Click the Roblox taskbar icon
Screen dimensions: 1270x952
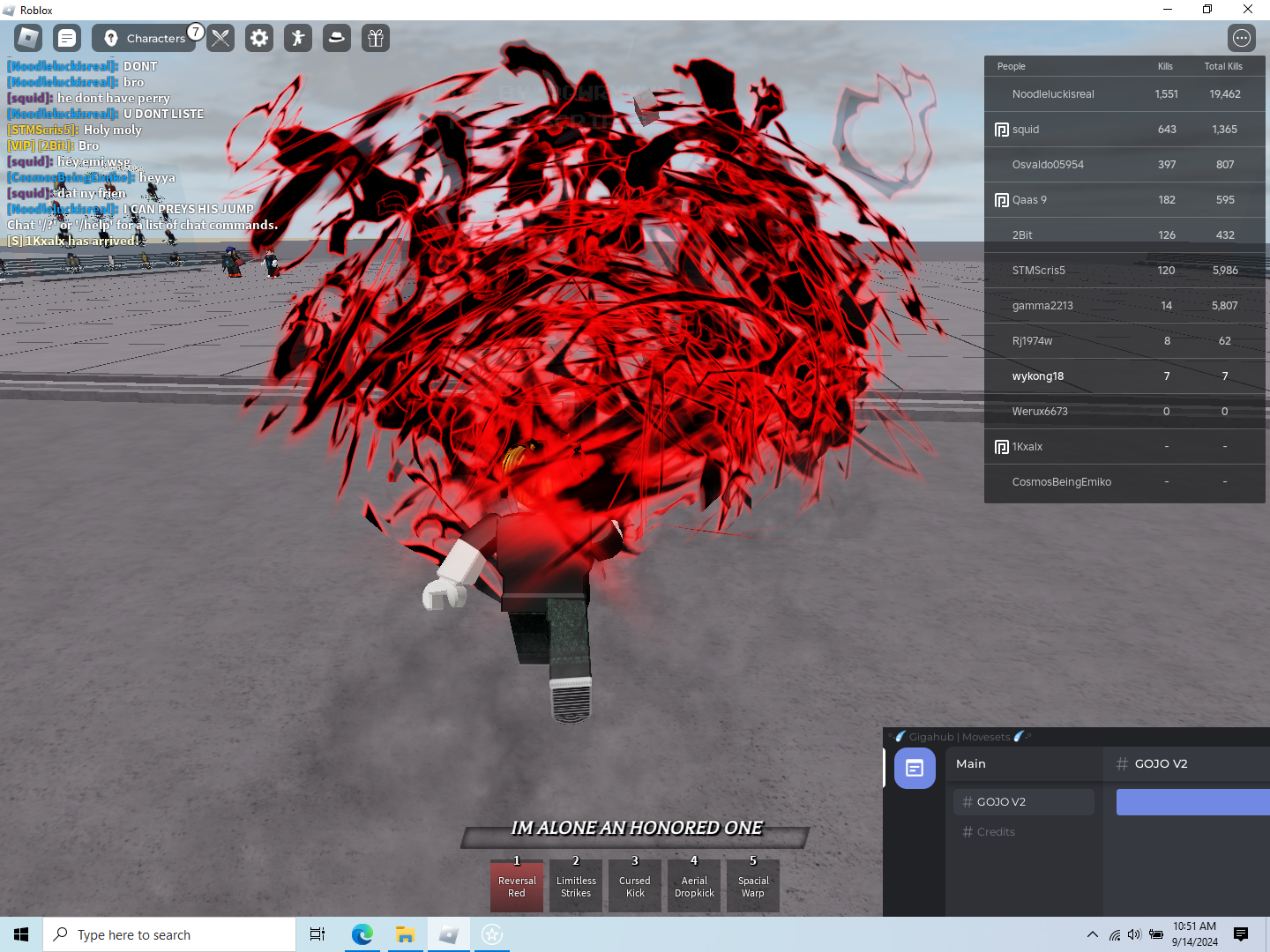click(x=448, y=934)
